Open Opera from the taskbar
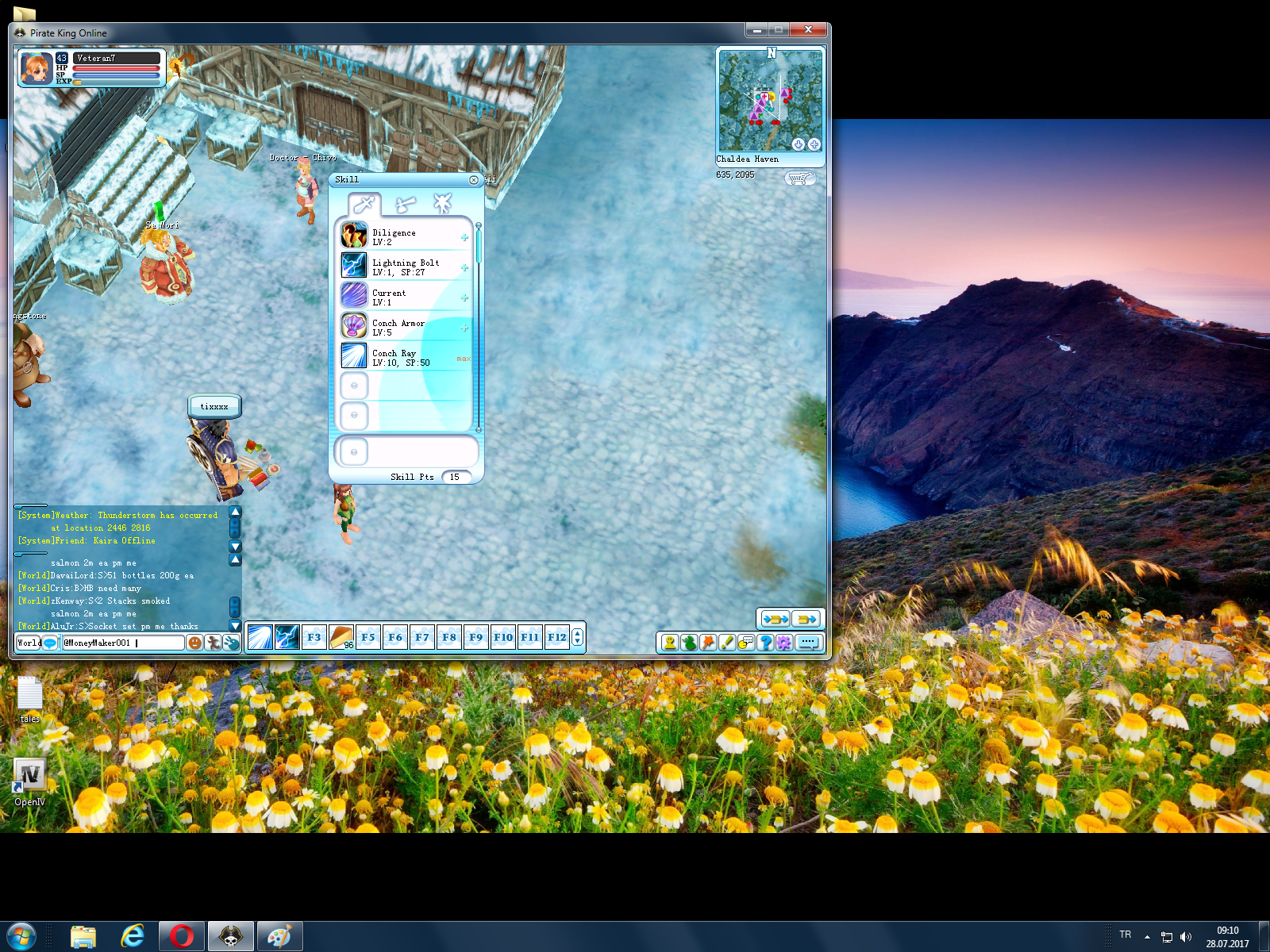The image size is (1270, 952). tap(182, 937)
